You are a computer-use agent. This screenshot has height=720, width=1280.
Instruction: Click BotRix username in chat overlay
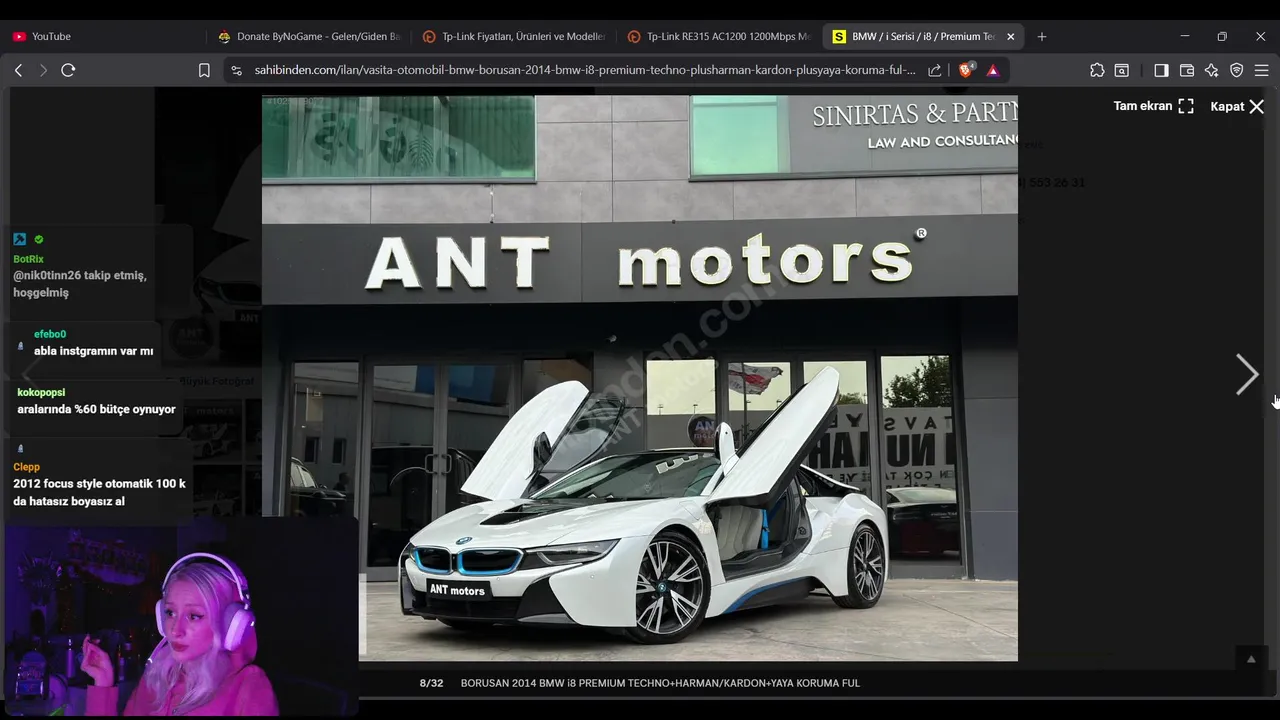28,259
